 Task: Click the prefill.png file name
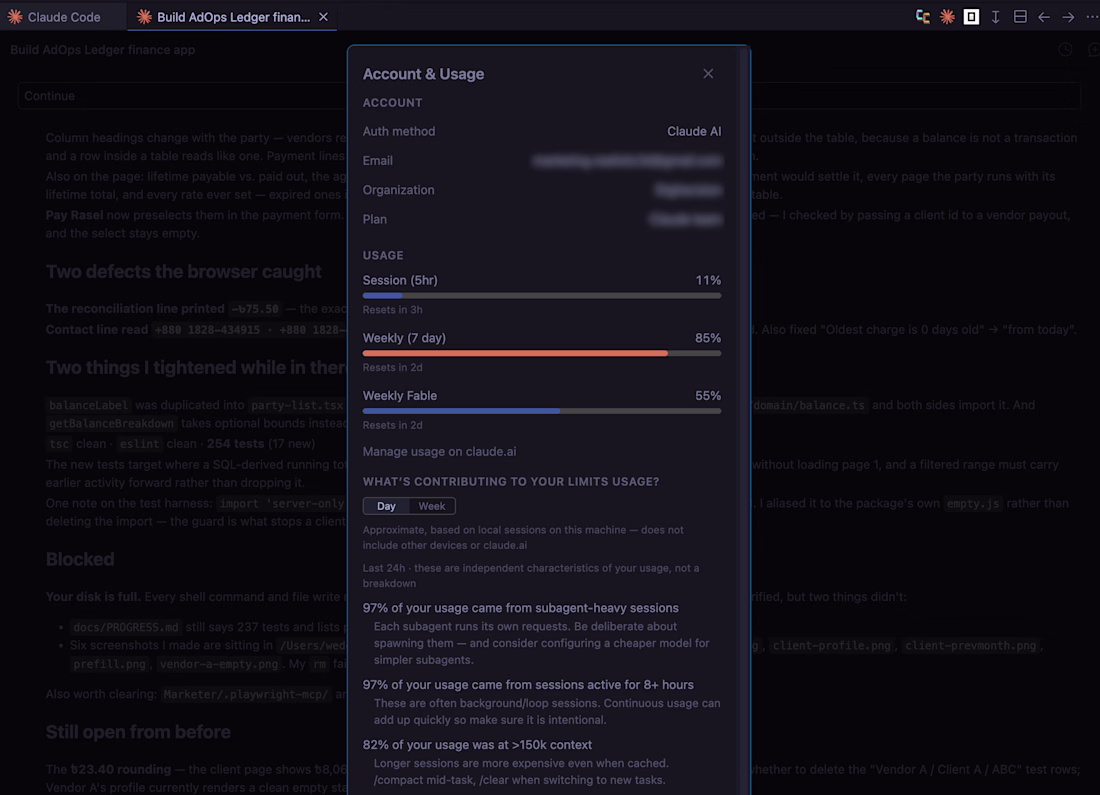pyautogui.click(x=109, y=664)
